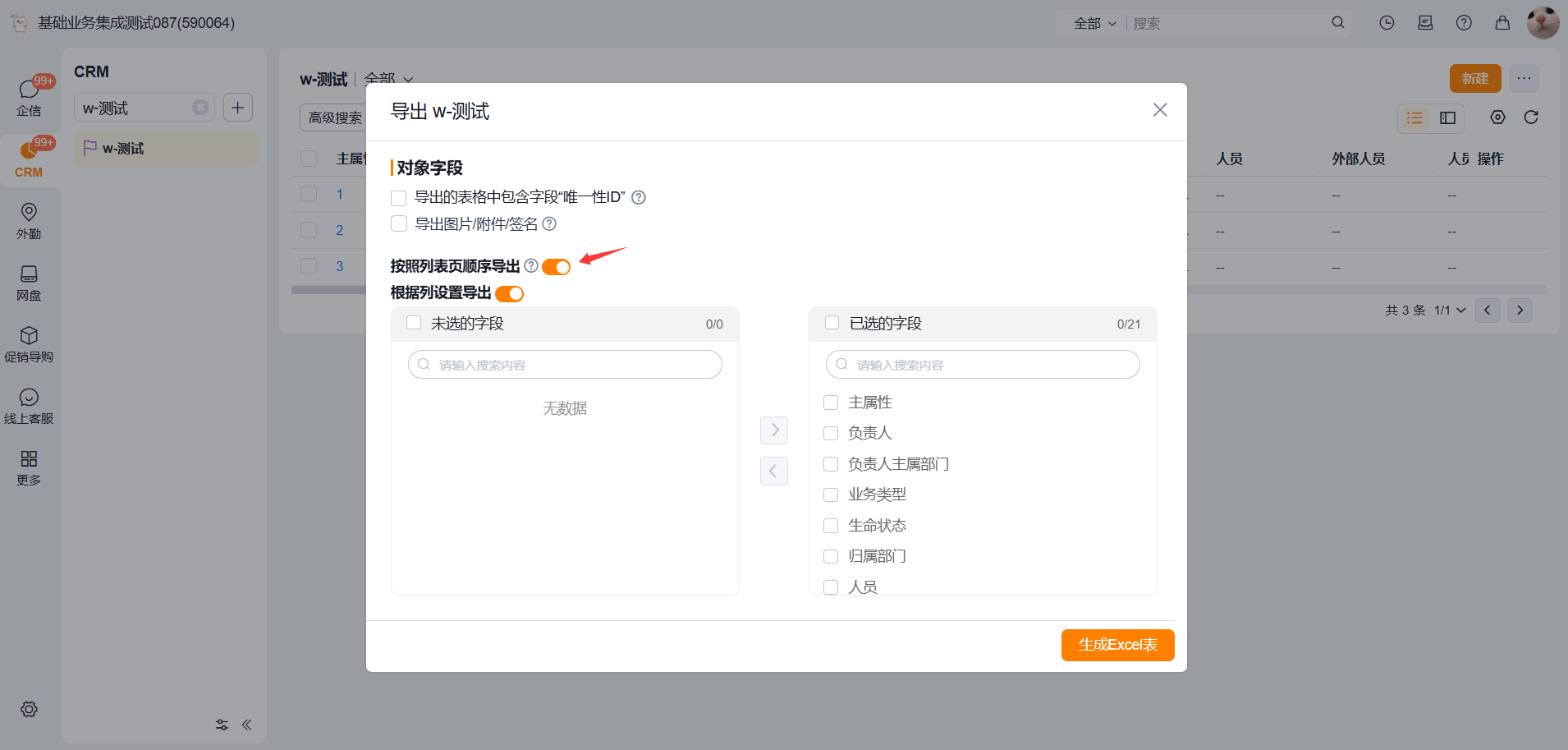Toggle 按照列表页顺序导出 switch
The image size is (1568, 750).
point(556,267)
